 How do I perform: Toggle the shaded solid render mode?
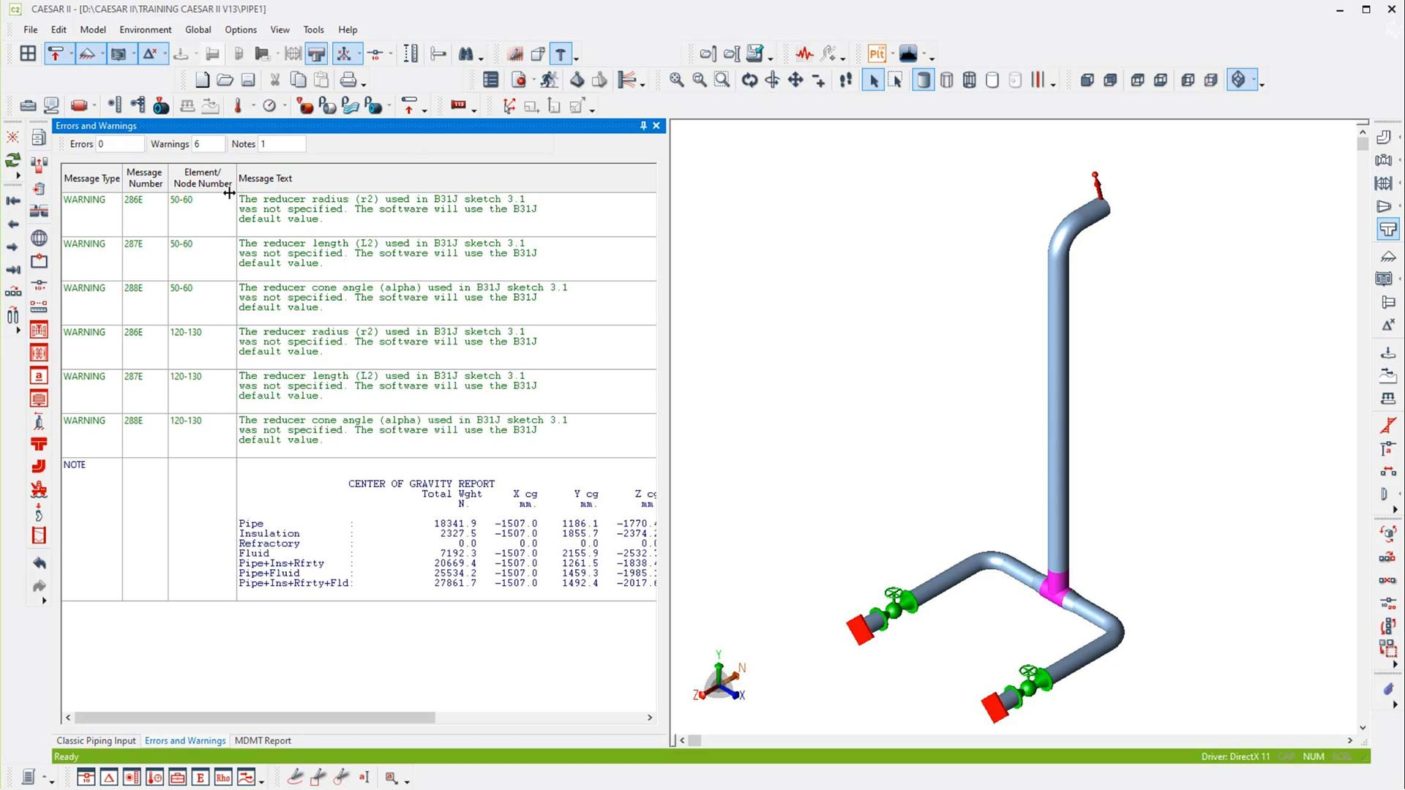pyautogui.click(x=923, y=80)
